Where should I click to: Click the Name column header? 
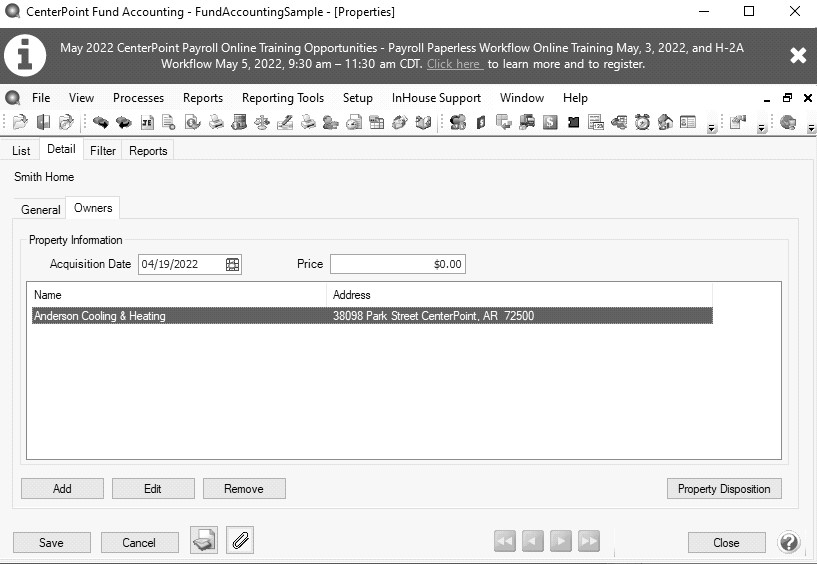[x=179, y=295]
